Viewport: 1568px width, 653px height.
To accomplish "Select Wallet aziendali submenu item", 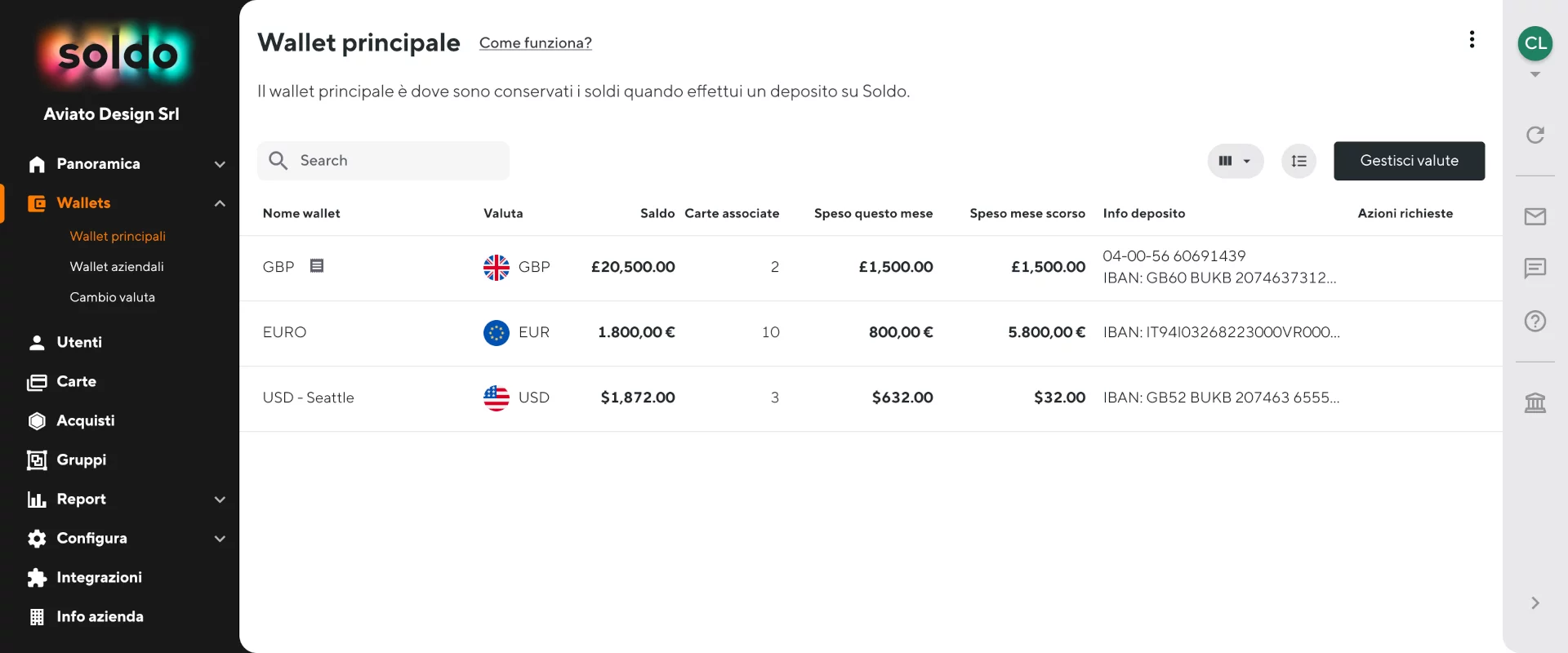I will (x=117, y=267).
